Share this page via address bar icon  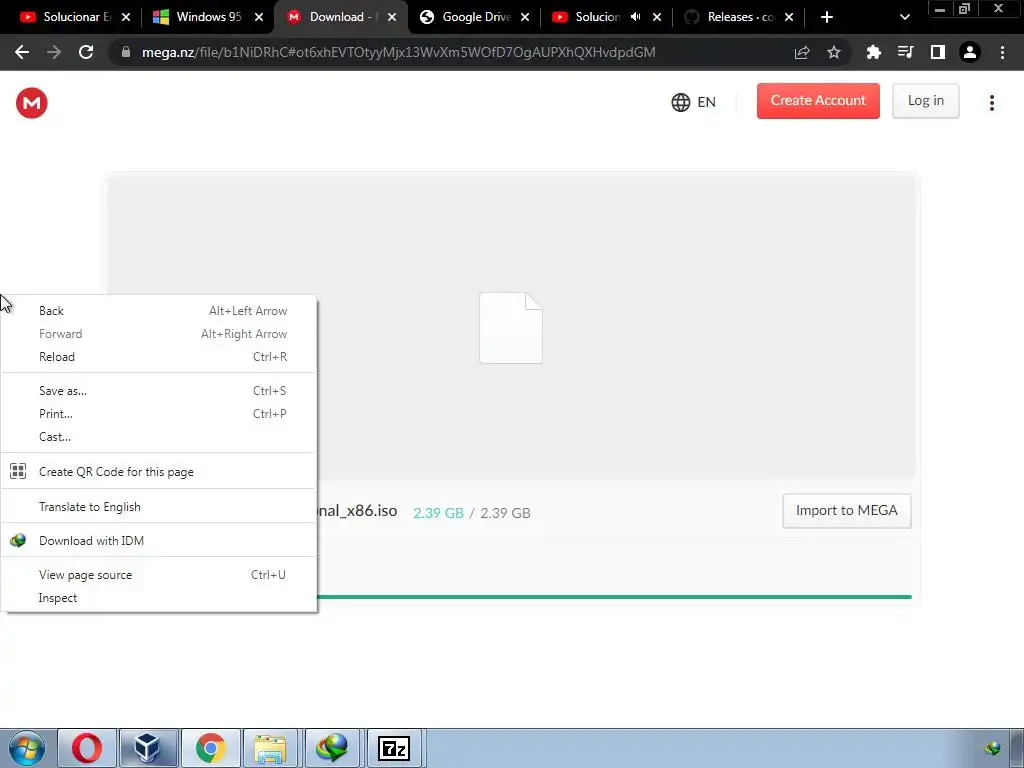(x=802, y=52)
